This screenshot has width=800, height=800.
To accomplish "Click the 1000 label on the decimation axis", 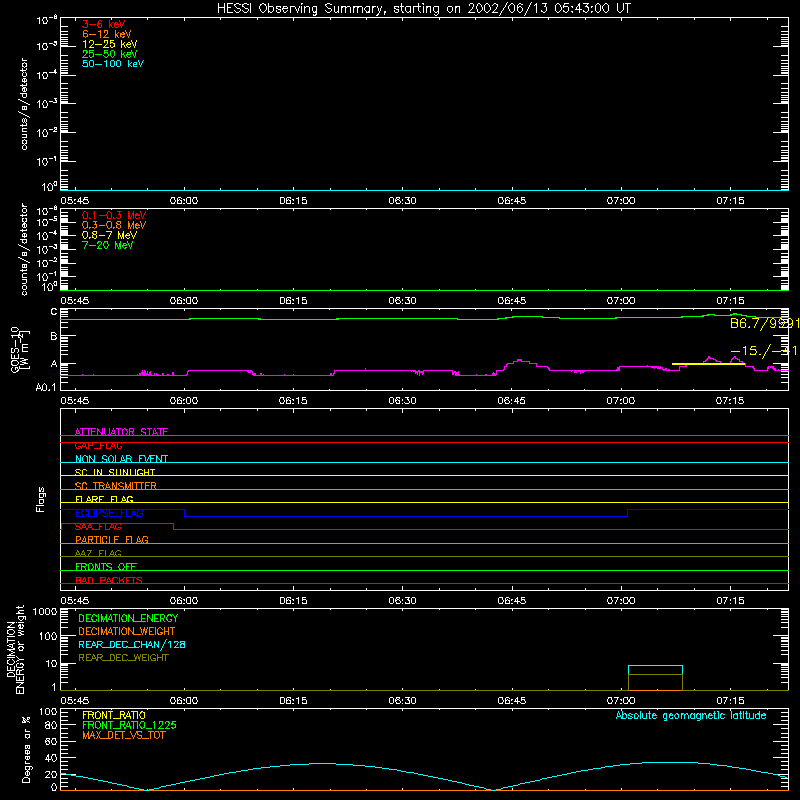I will click(x=44, y=612).
